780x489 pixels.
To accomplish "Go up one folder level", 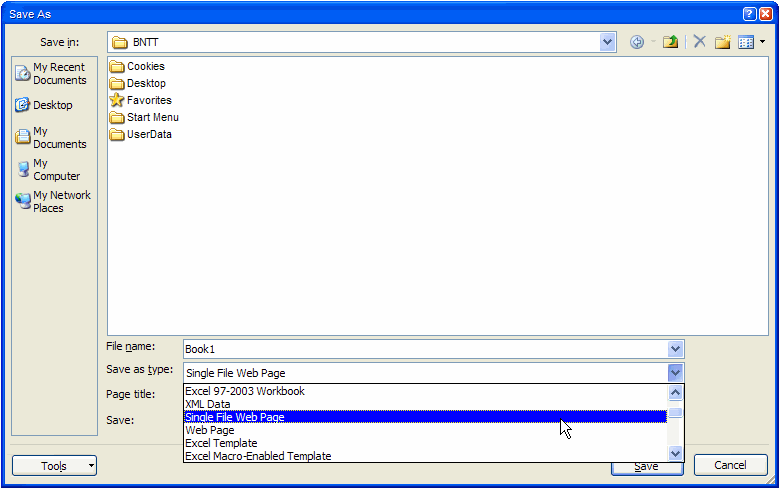I will 671,42.
